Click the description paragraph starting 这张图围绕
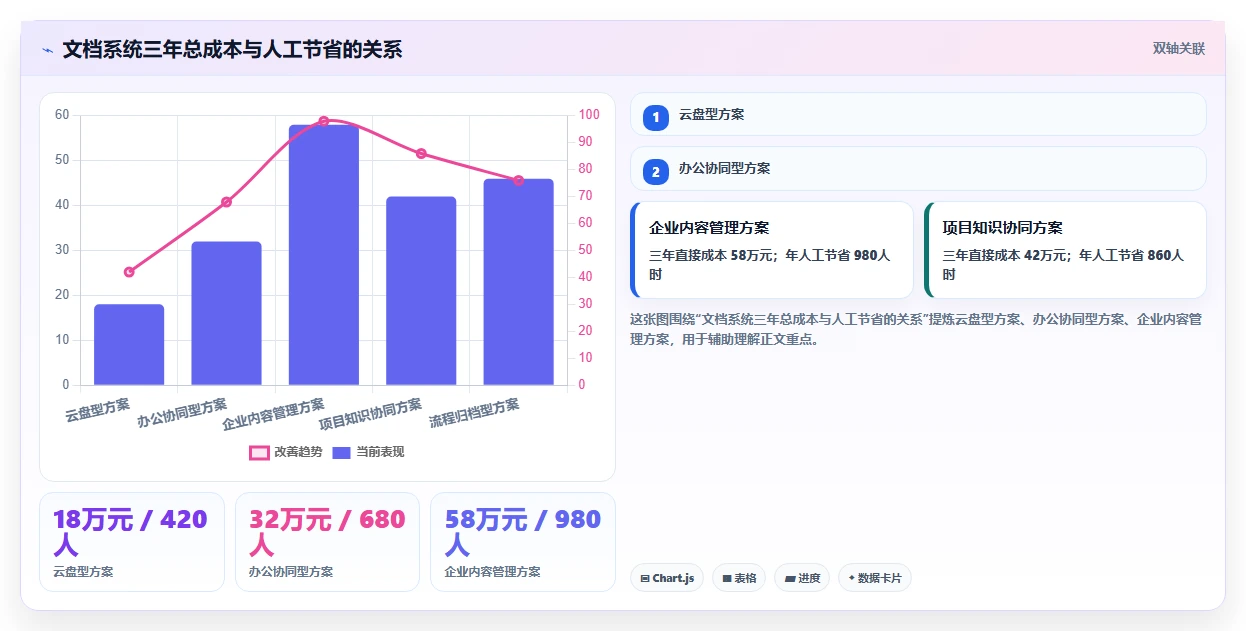 coord(916,329)
